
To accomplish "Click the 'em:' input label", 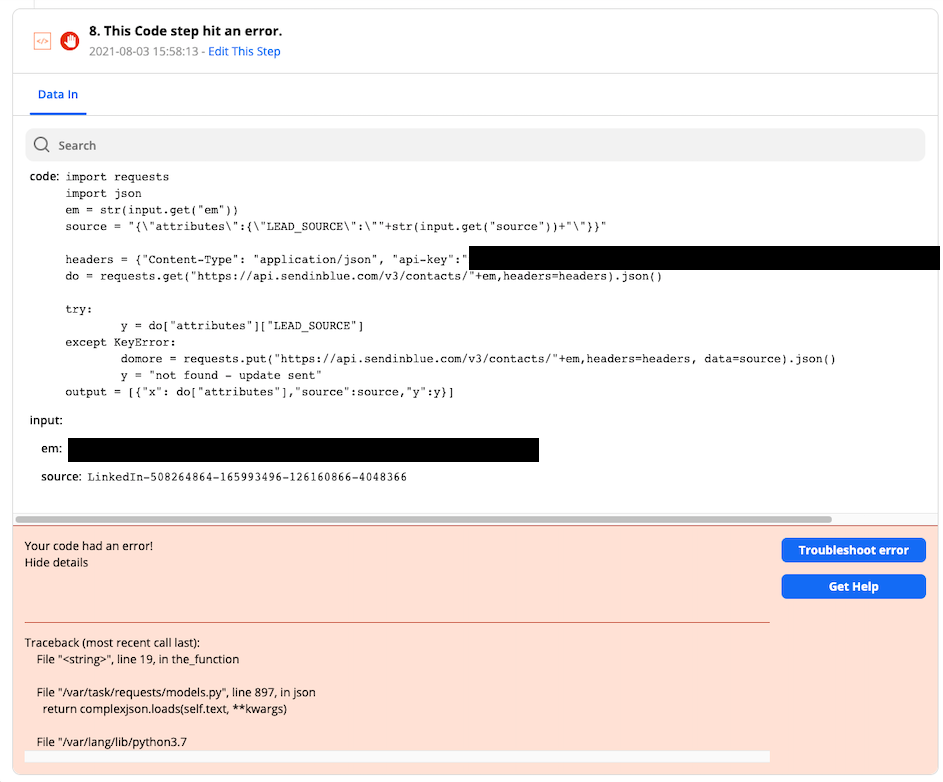I will coord(52,449).
